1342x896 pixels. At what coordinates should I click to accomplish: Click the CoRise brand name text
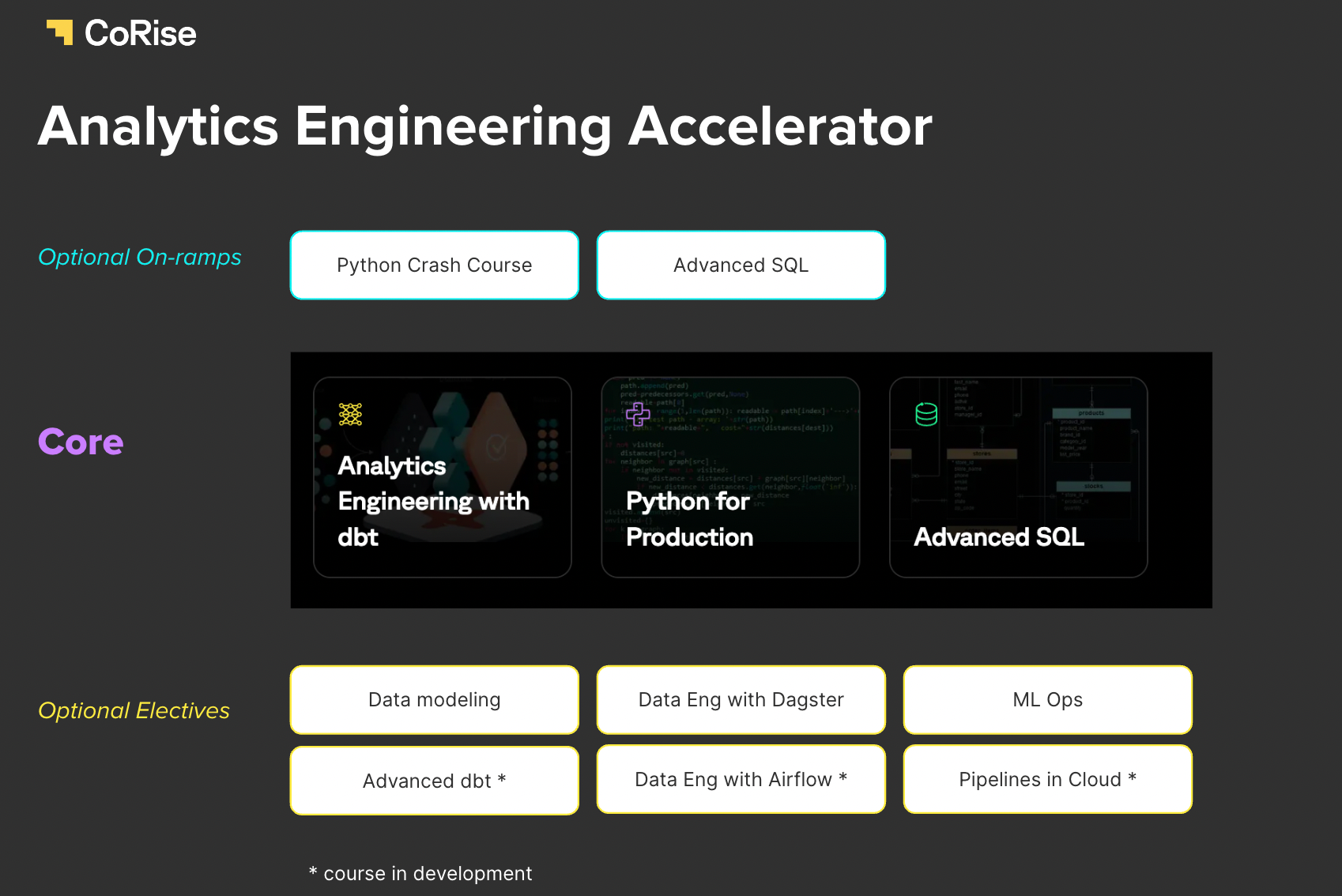coord(141,33)
